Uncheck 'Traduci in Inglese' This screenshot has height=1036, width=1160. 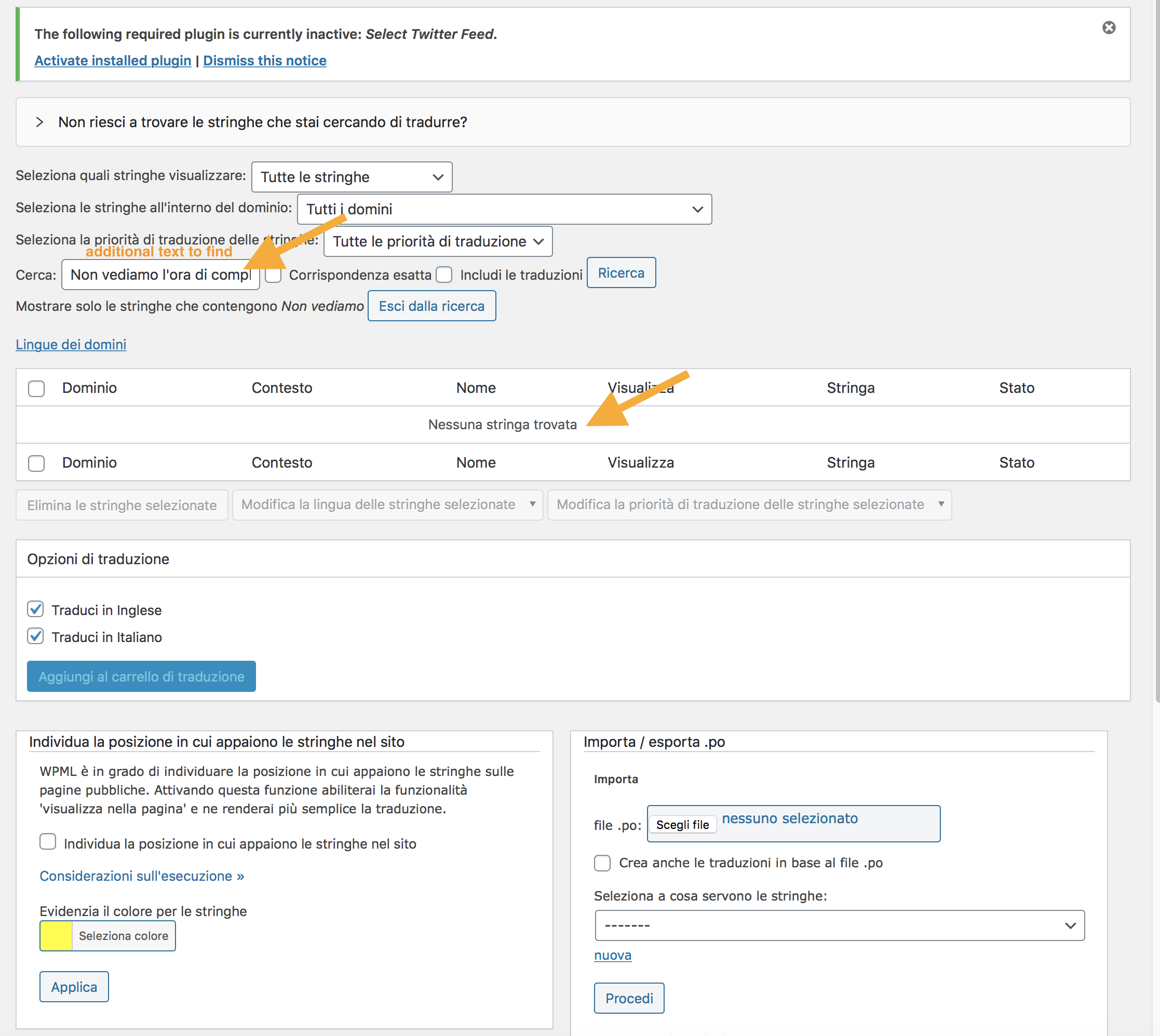[x=35, y=609]
